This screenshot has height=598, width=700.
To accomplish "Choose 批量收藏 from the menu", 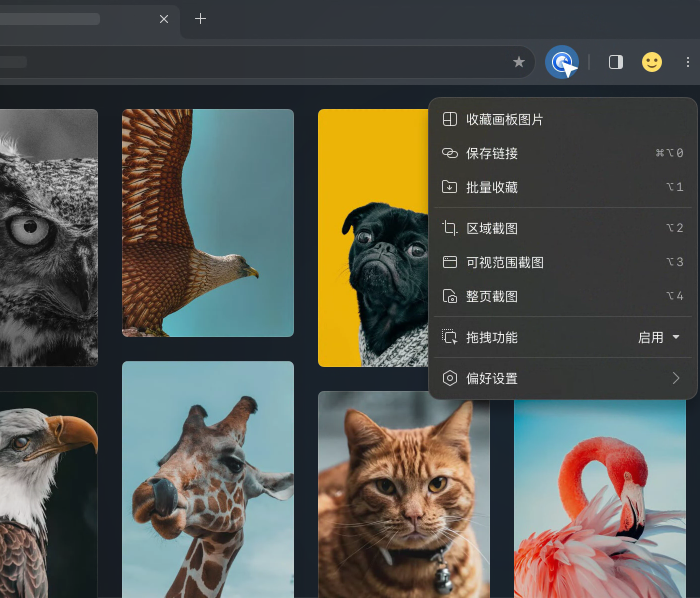I will (x=562, y=187).
